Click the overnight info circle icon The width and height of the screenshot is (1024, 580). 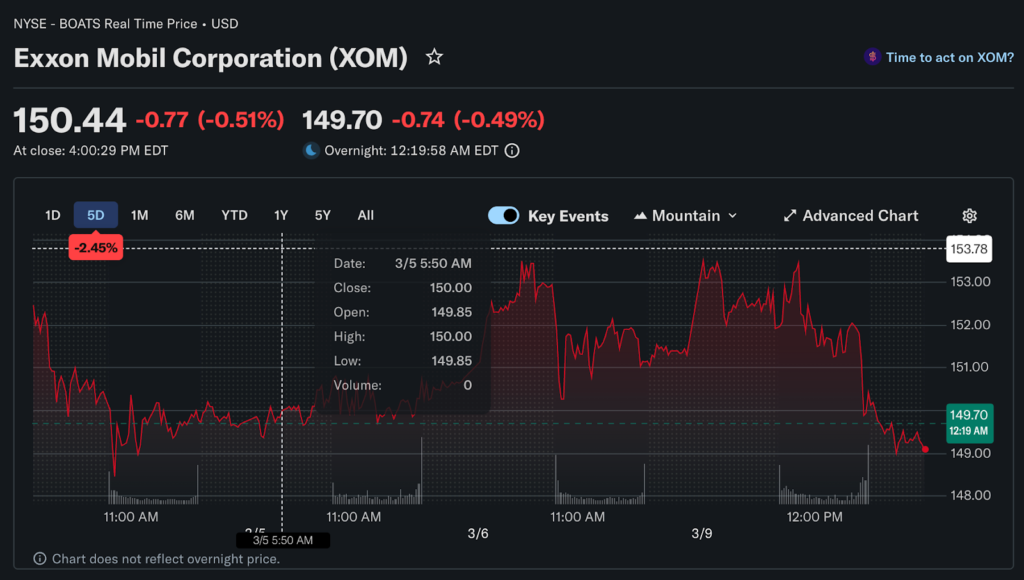coord(512,151)
